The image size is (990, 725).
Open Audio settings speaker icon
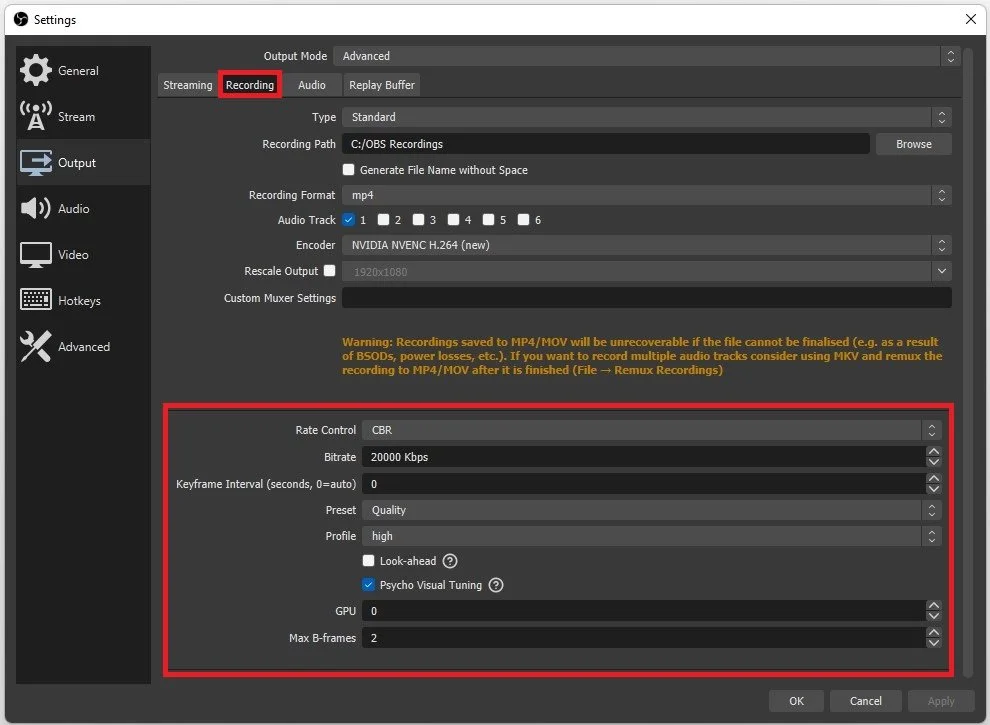coord(36,208)
